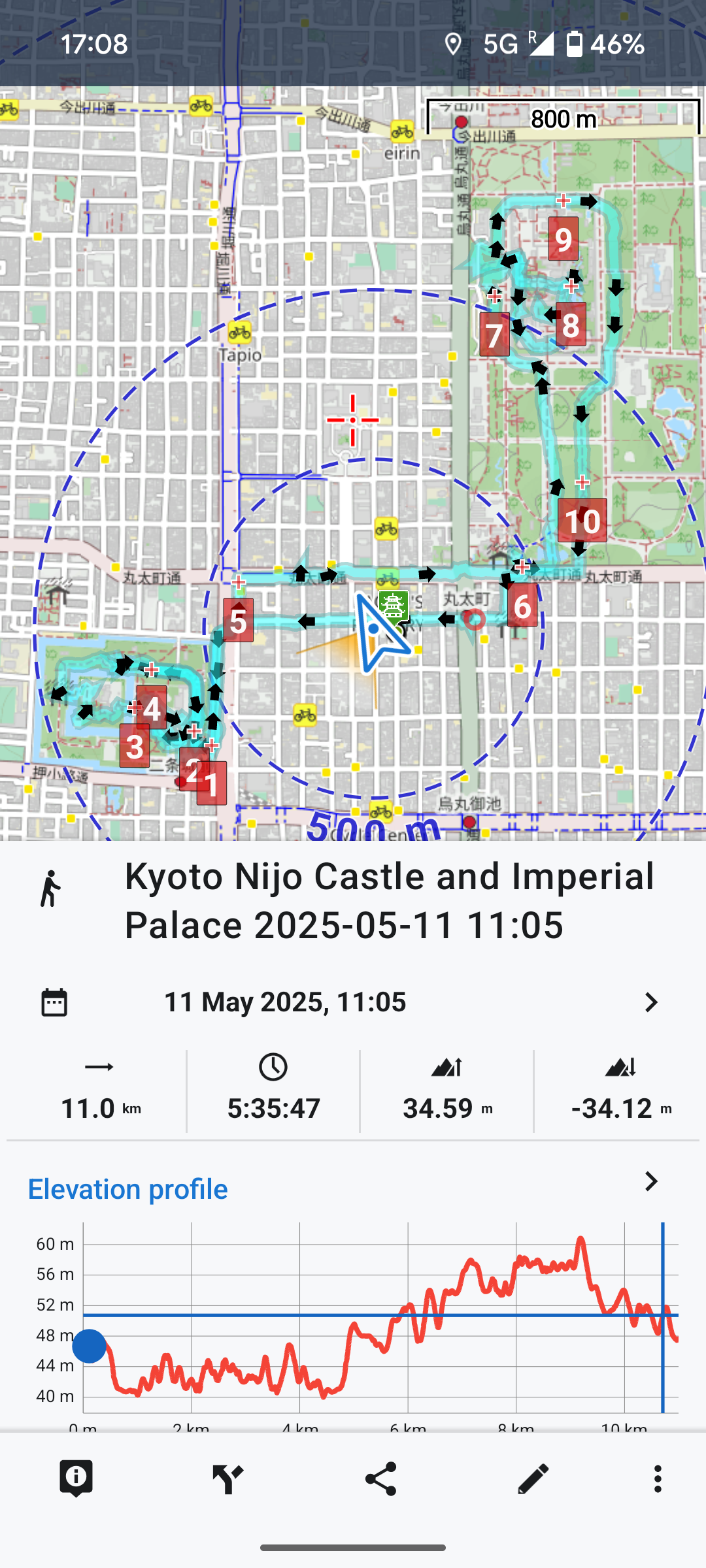Tap the walking activity type icon

pos(50,889)
